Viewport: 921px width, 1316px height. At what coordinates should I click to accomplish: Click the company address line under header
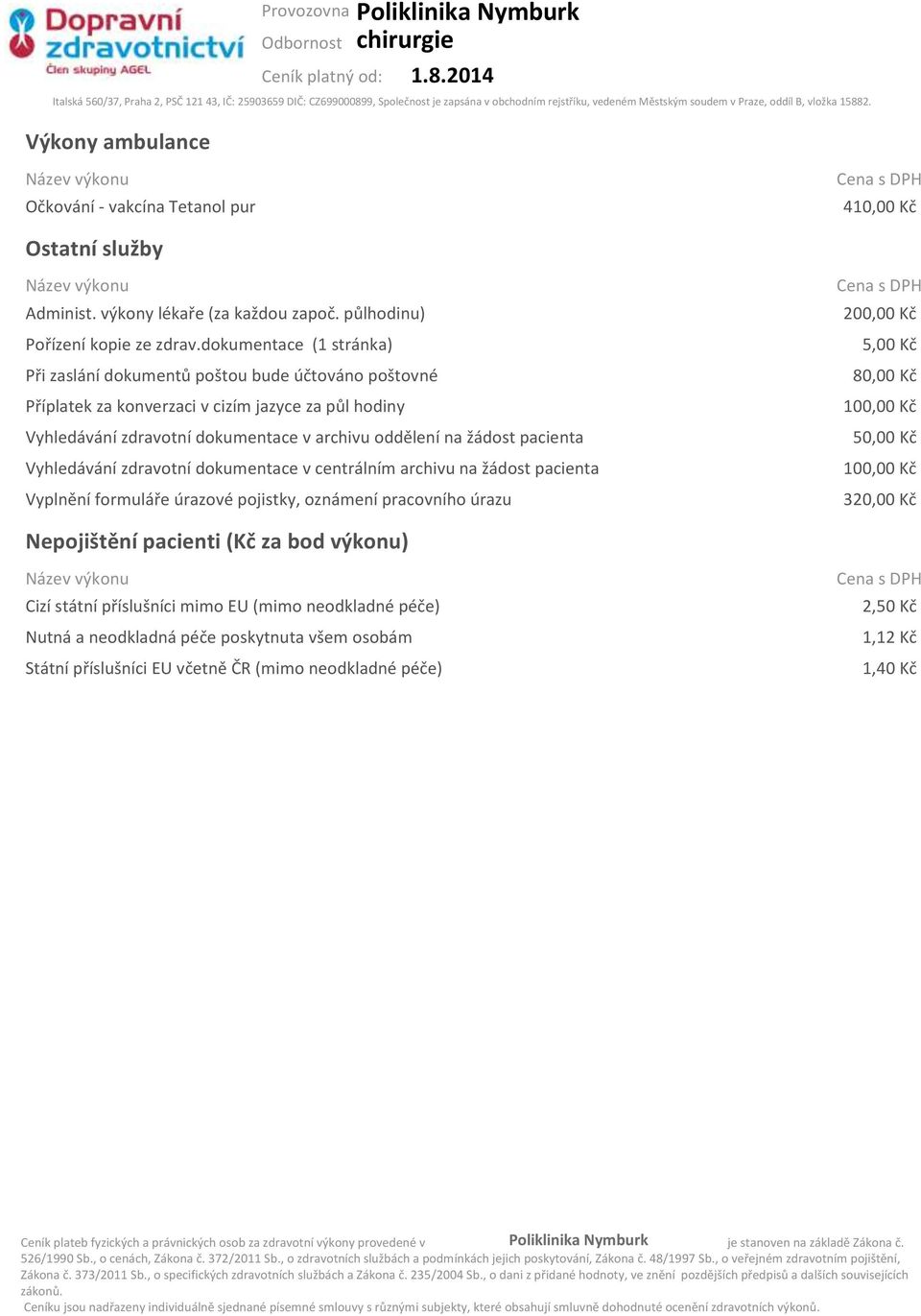click(461, 101)
